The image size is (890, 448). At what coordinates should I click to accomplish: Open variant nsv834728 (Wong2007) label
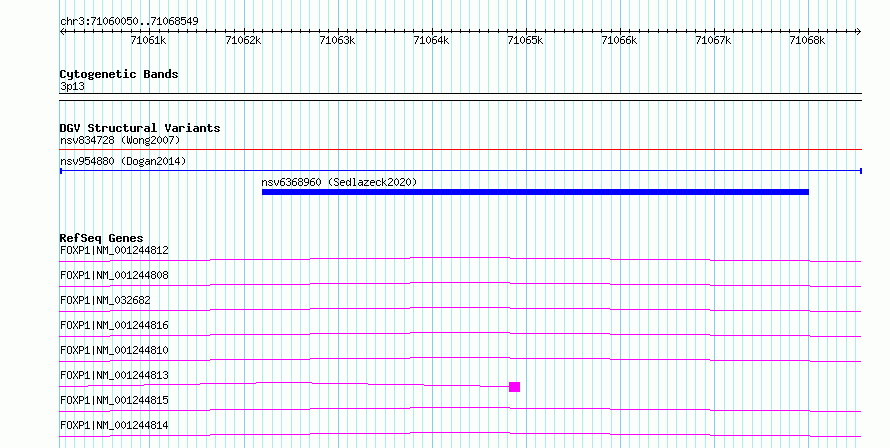pyautogui.click(x=120, y=140)
